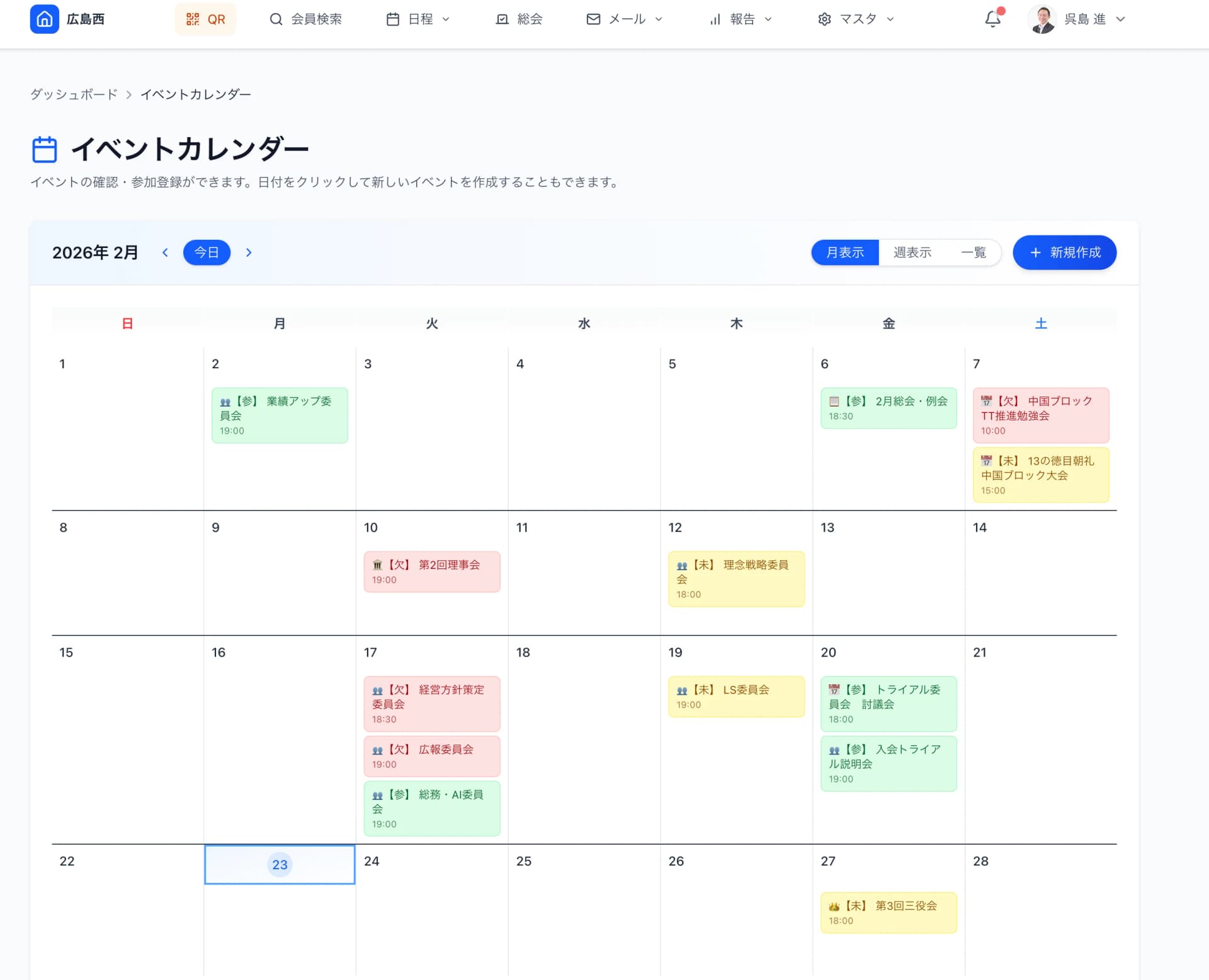The height and width of the screenshot is (980, 1209).
Task: Click the calendar icon beside 日程
Action: click(x=393, y=19)
